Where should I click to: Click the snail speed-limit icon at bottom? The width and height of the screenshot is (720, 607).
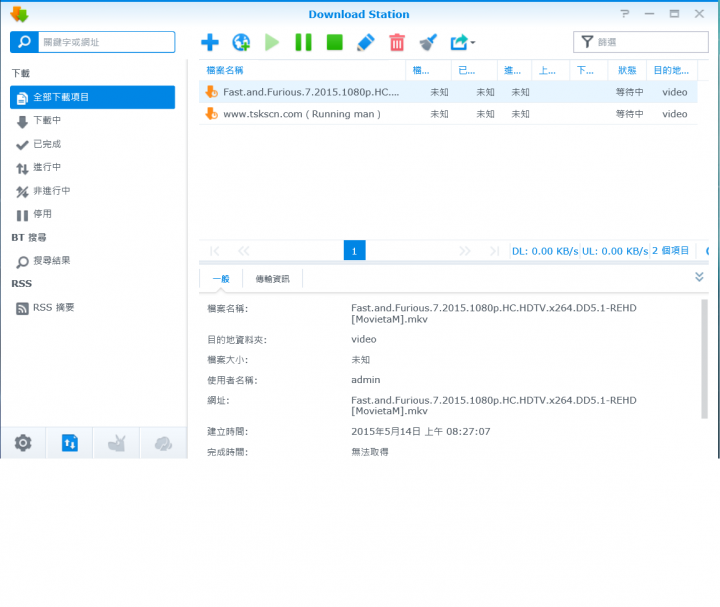click(117, 443)
